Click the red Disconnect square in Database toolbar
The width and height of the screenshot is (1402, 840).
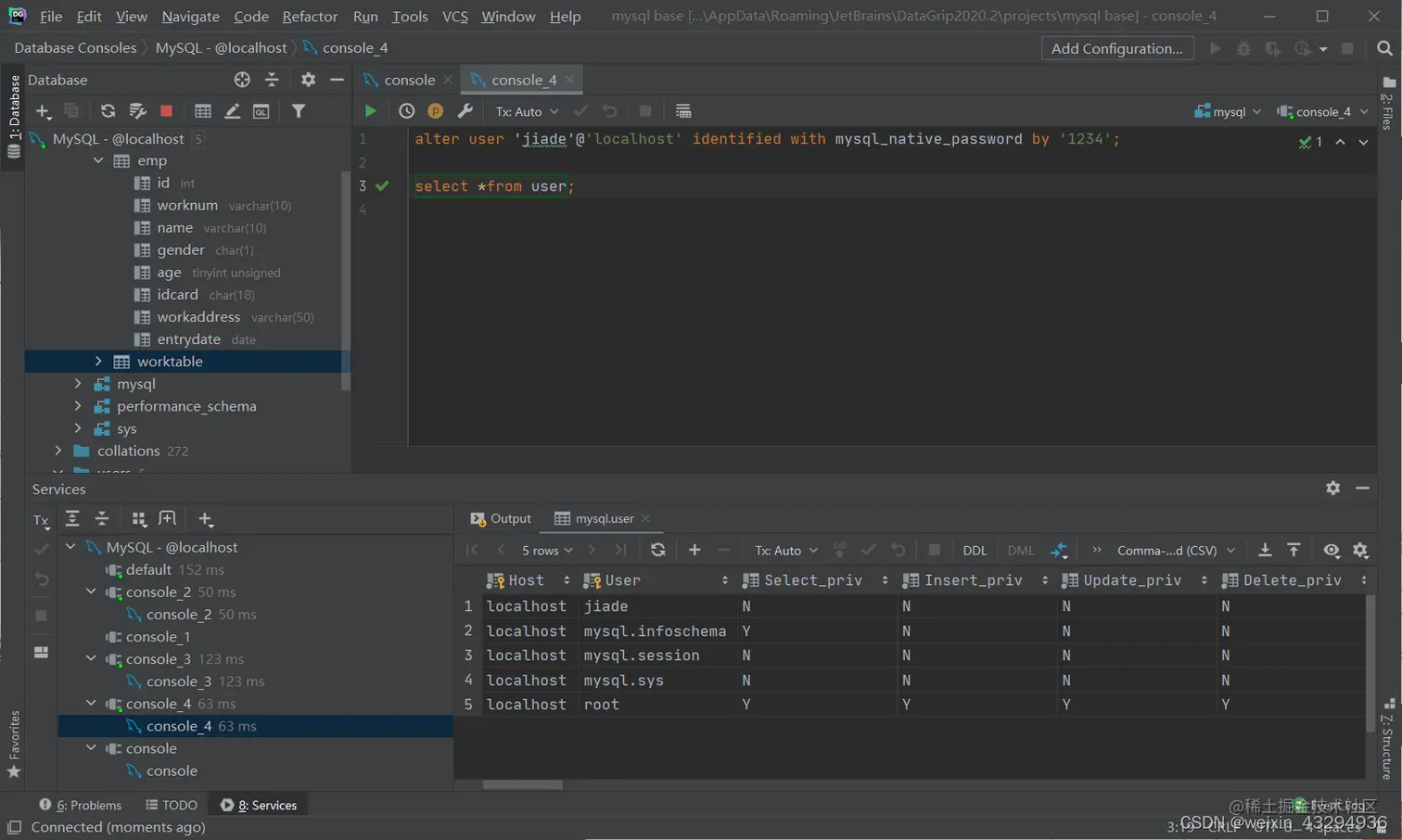(x=166, y=111)
